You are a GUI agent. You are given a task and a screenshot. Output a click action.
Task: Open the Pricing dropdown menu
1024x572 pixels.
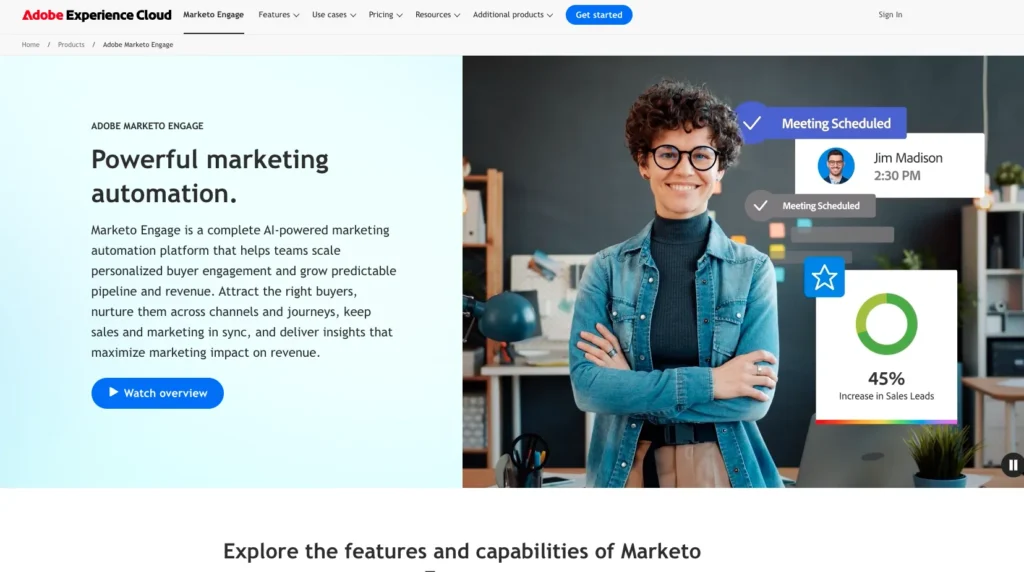[385, 14]
